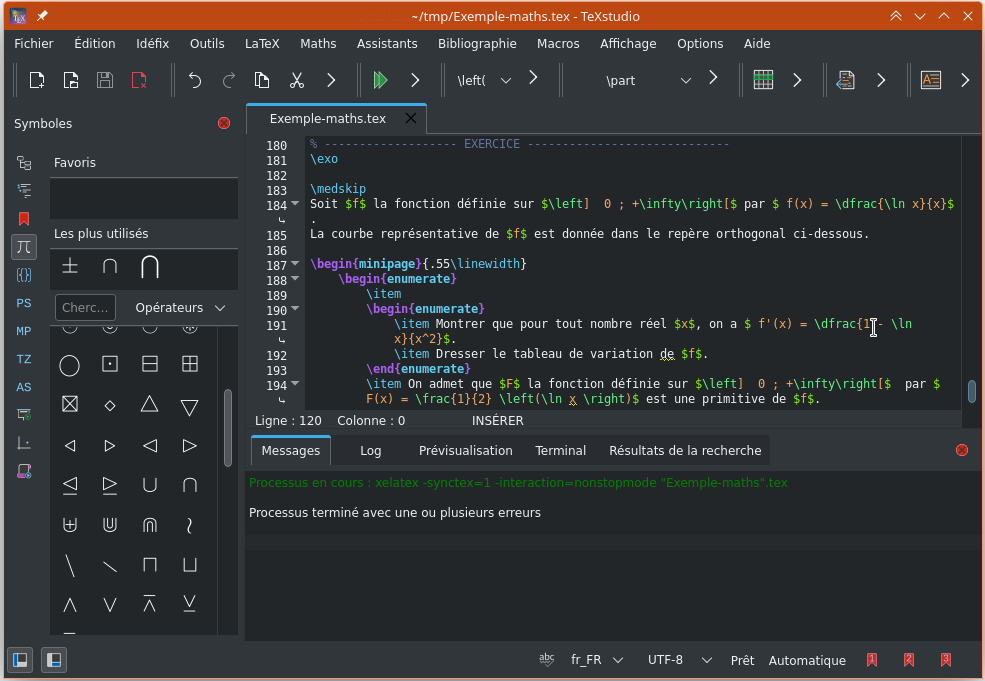Open the \left( delimiter dropdown
Screen dimensions: 985x681
(x=484, y=80)
